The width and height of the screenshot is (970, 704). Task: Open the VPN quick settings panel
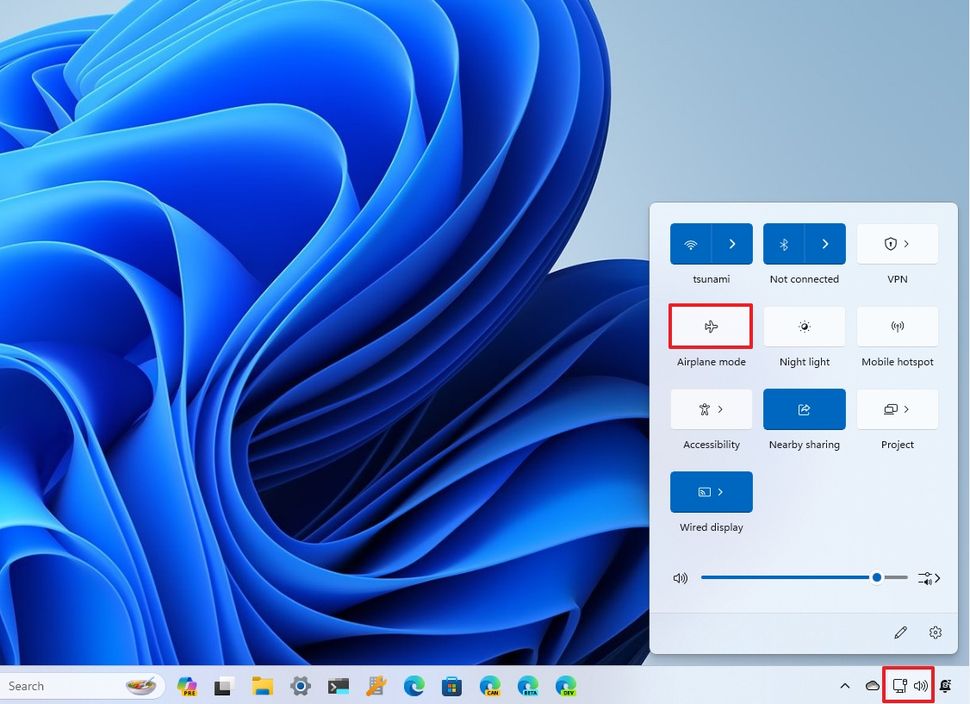pos(897,243)
